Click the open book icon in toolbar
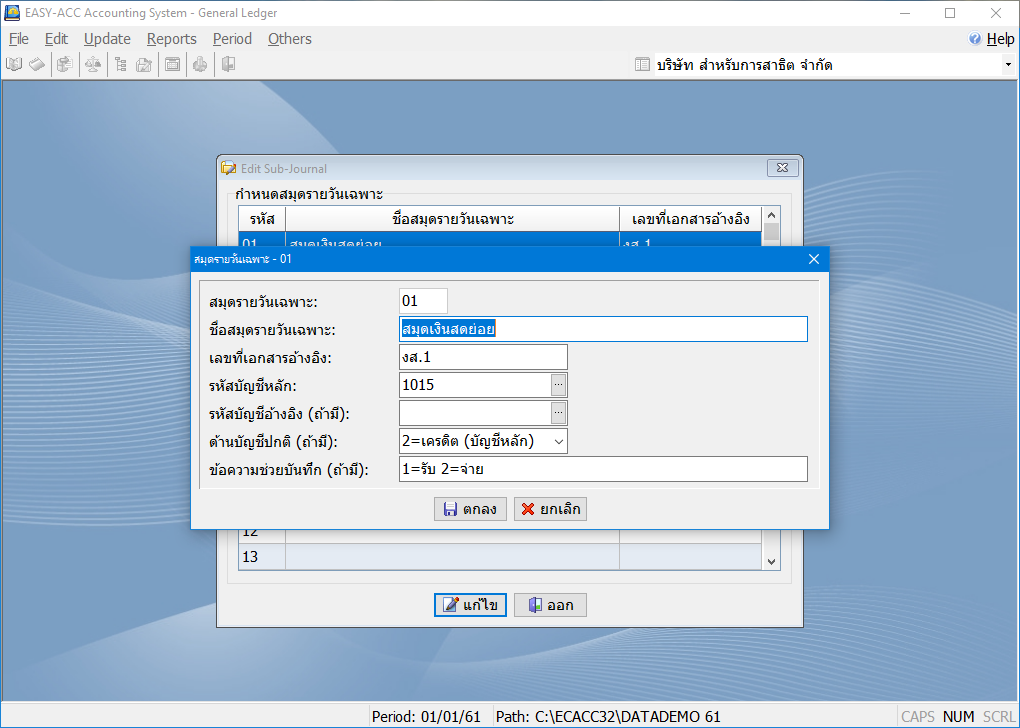The image size is (1020, 728). (15, 65)
